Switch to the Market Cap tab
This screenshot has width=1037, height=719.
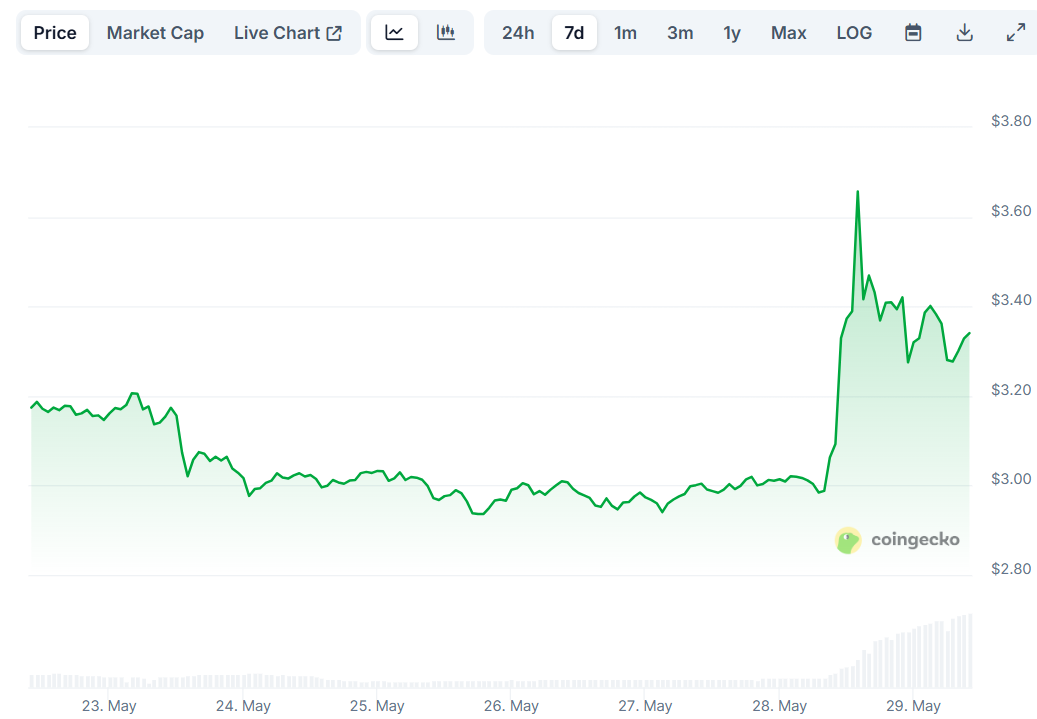[155, 33]
